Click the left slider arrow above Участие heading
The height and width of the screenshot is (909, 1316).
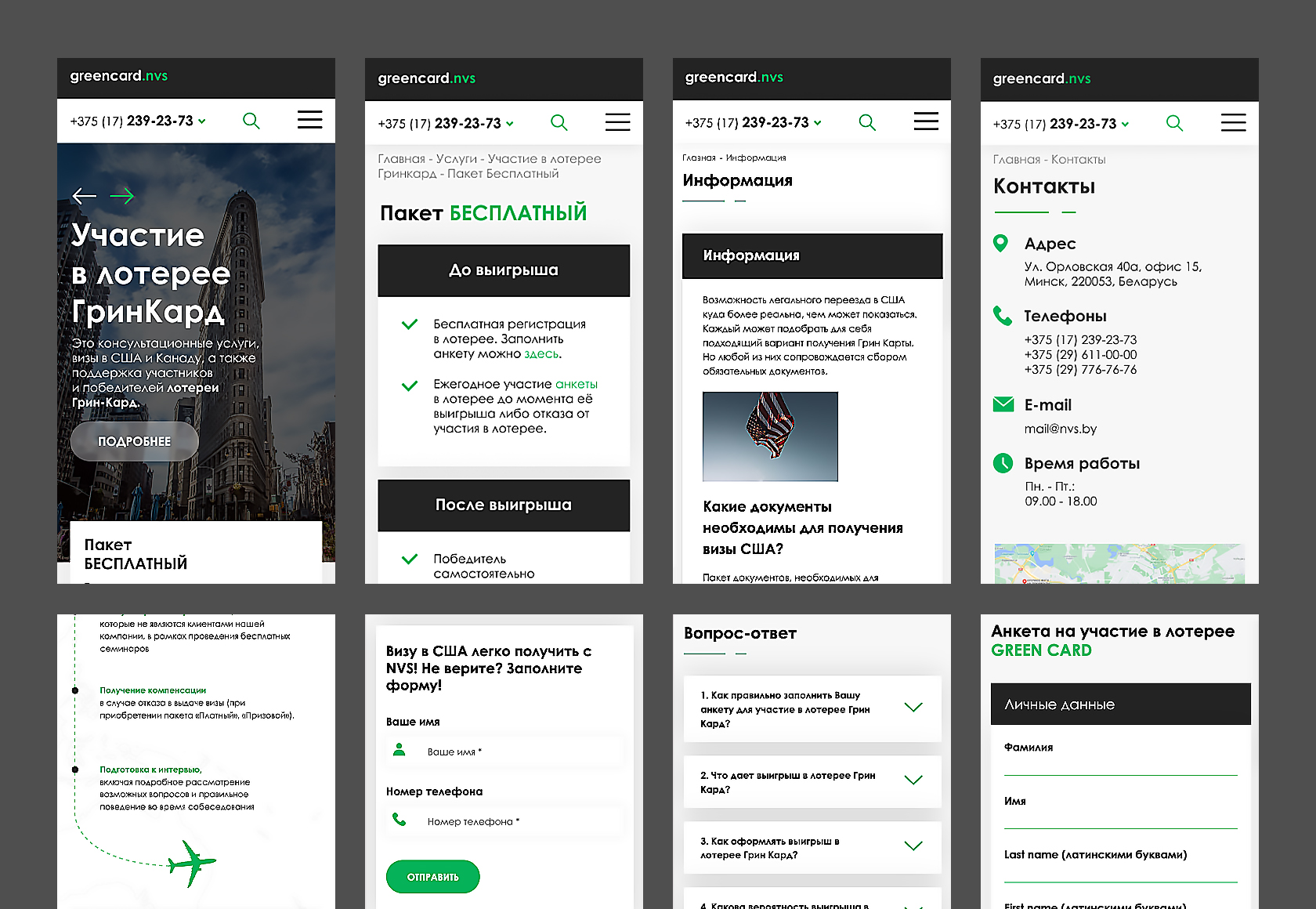(85, 196)
